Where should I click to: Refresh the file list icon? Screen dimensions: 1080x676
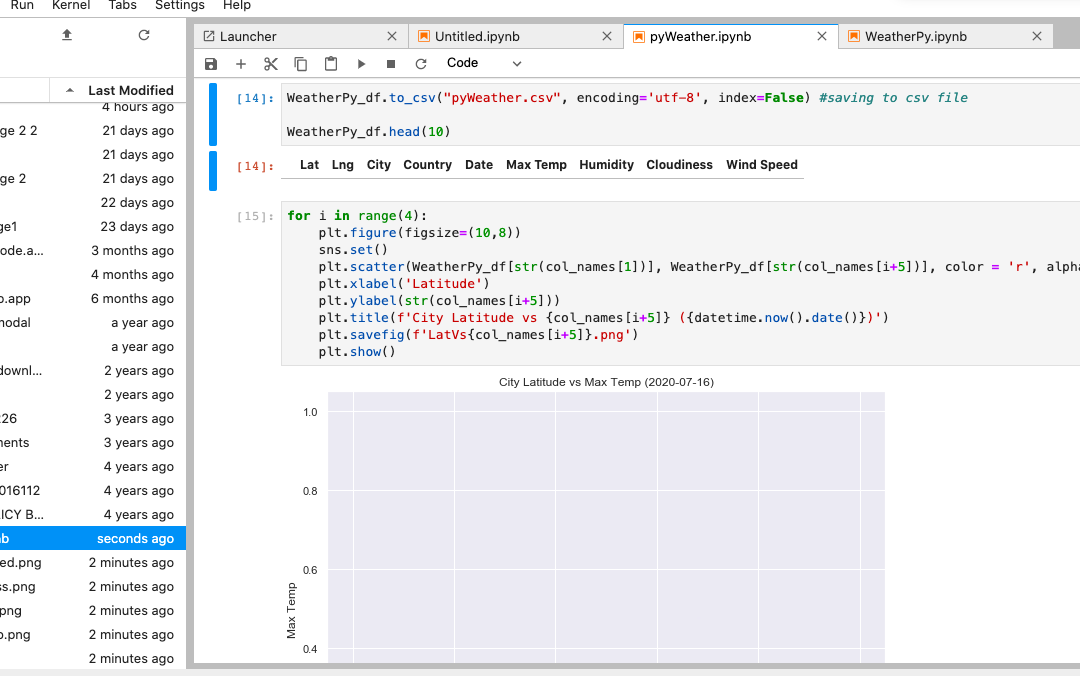pyautogui.click(x=143, y=34)
